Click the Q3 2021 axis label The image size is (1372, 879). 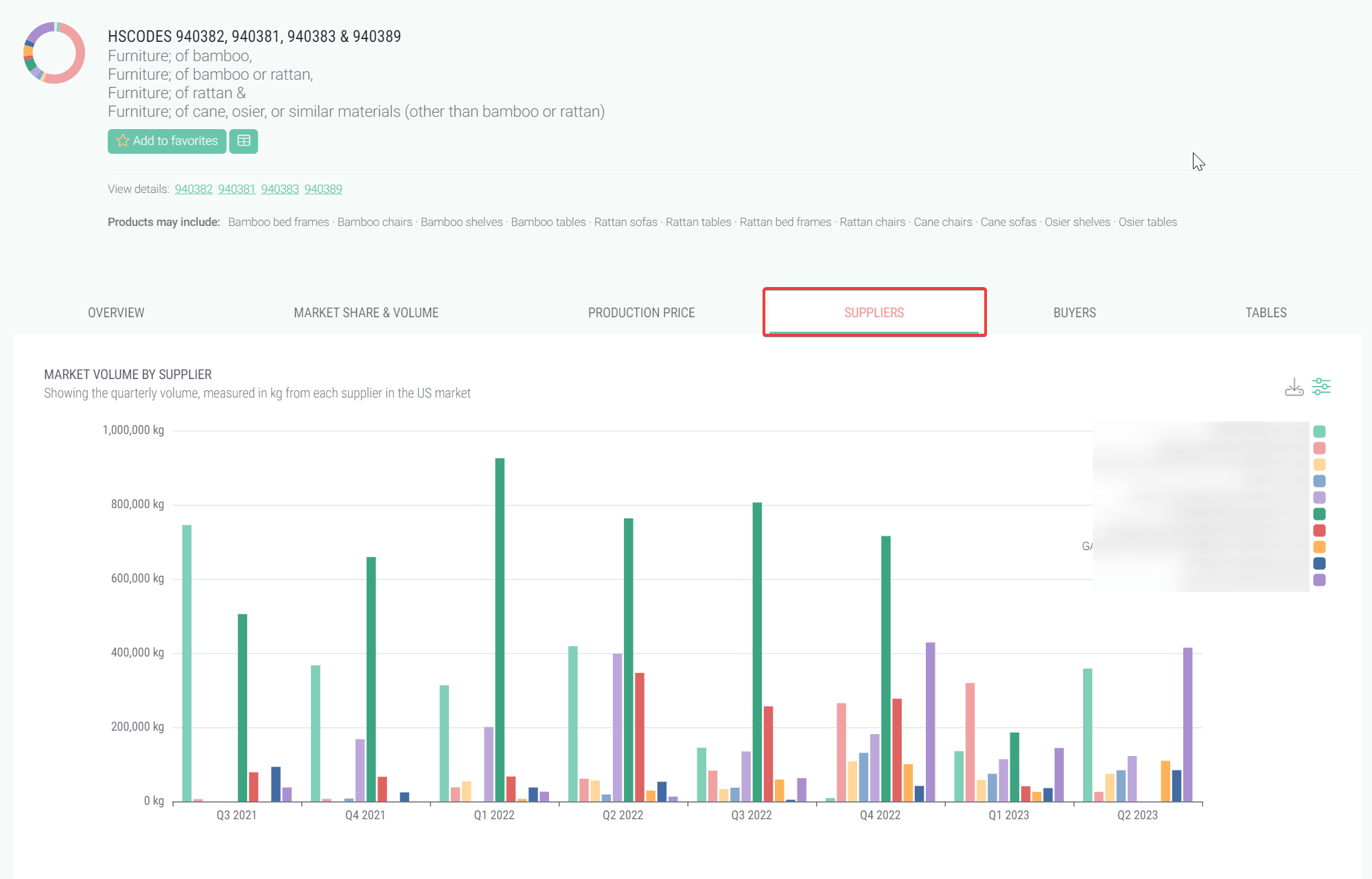click(236, 815)
